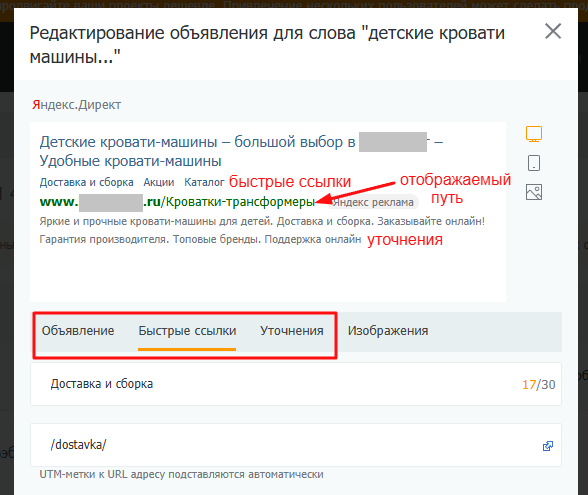Click the ad headline Детские кровати-машины
This screenshot has width=588, height=495.
point(242,152)
